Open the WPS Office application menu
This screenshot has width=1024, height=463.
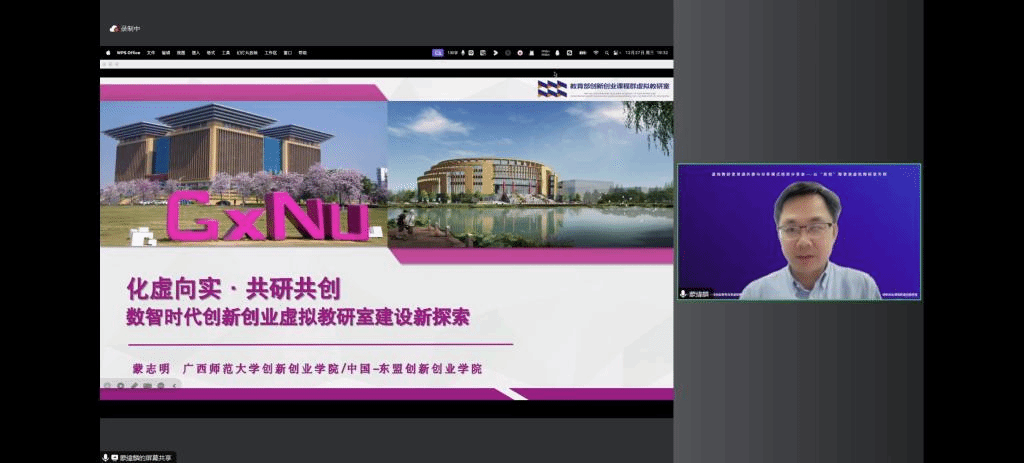click(128, 52)
